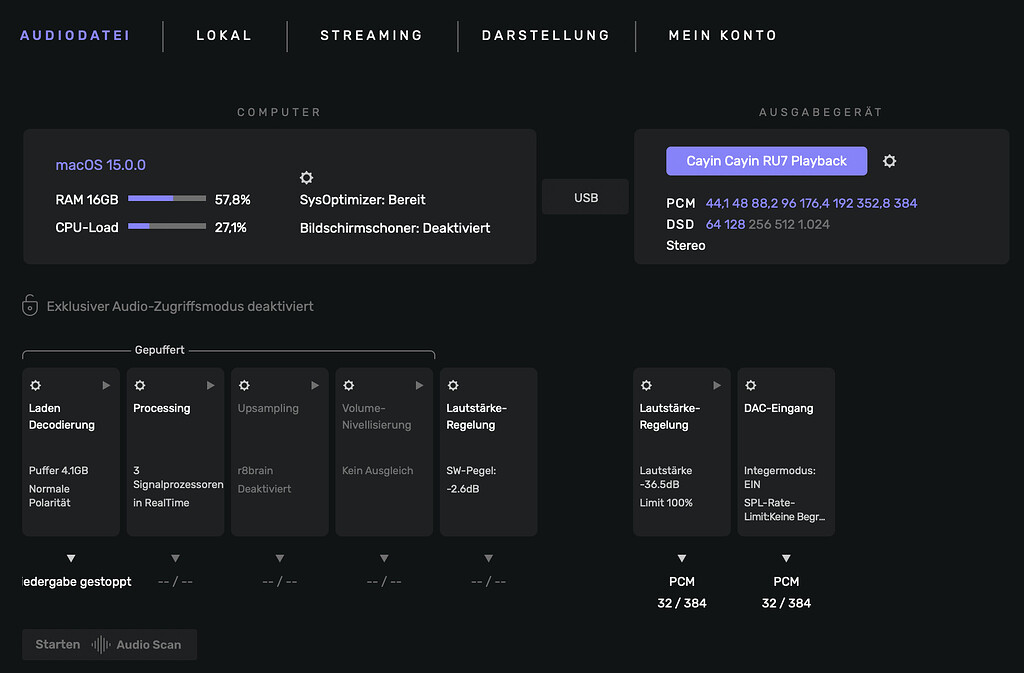Click play arrow on Processing card
The image size is (1024, 673).
pos(210,385)
